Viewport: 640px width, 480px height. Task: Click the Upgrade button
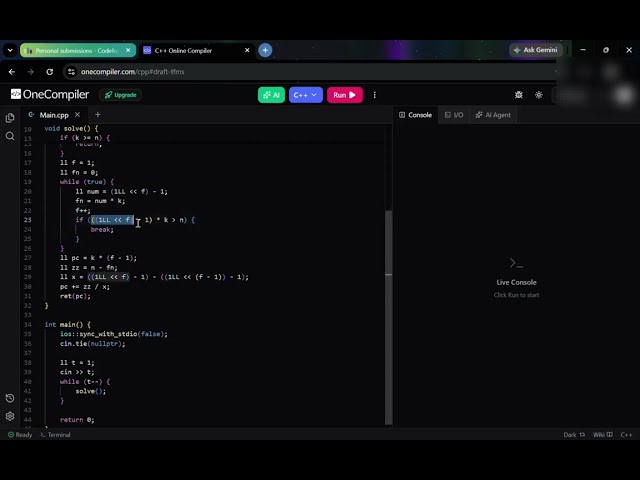click(x=120, y=95)
